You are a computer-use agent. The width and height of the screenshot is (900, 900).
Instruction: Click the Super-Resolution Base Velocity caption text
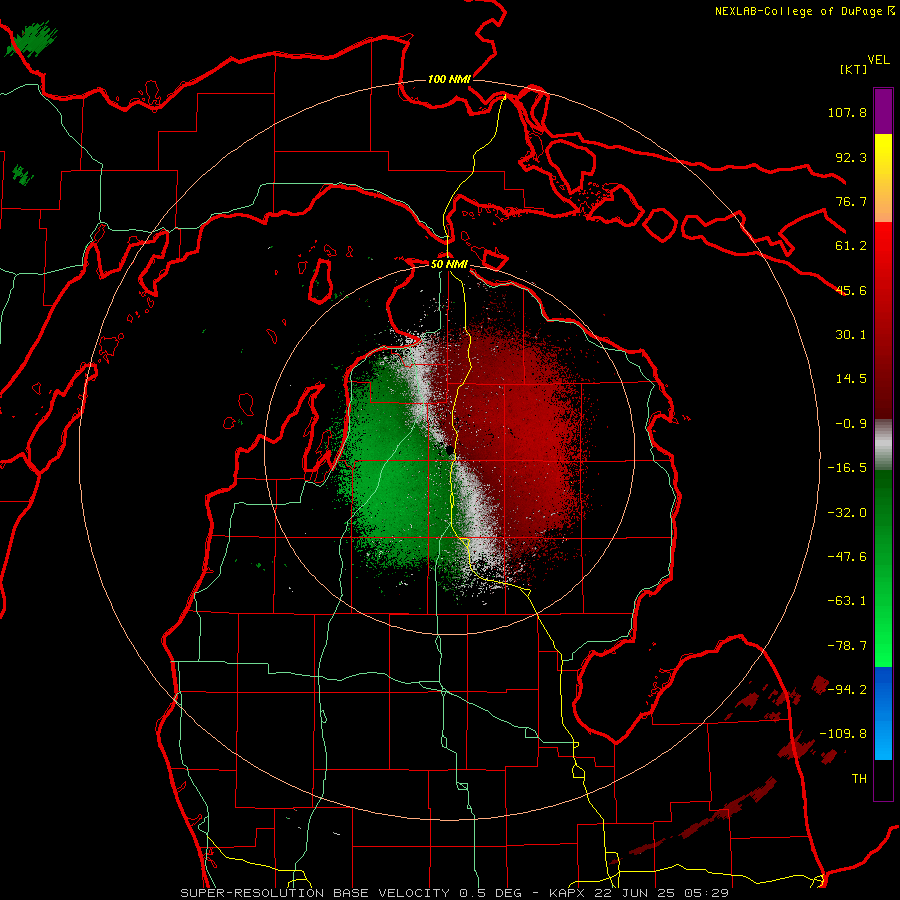coord(454,893)
